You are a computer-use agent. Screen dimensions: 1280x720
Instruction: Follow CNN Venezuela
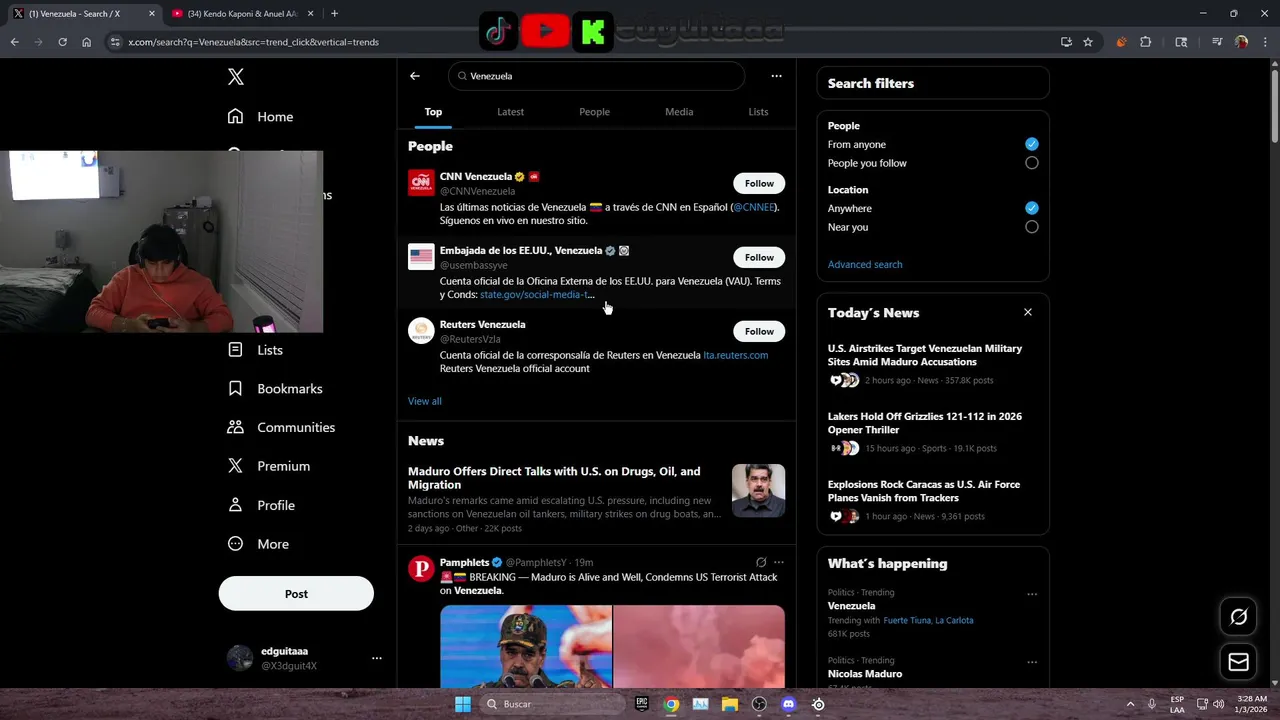pyautogui.click(x=759, y=184)
